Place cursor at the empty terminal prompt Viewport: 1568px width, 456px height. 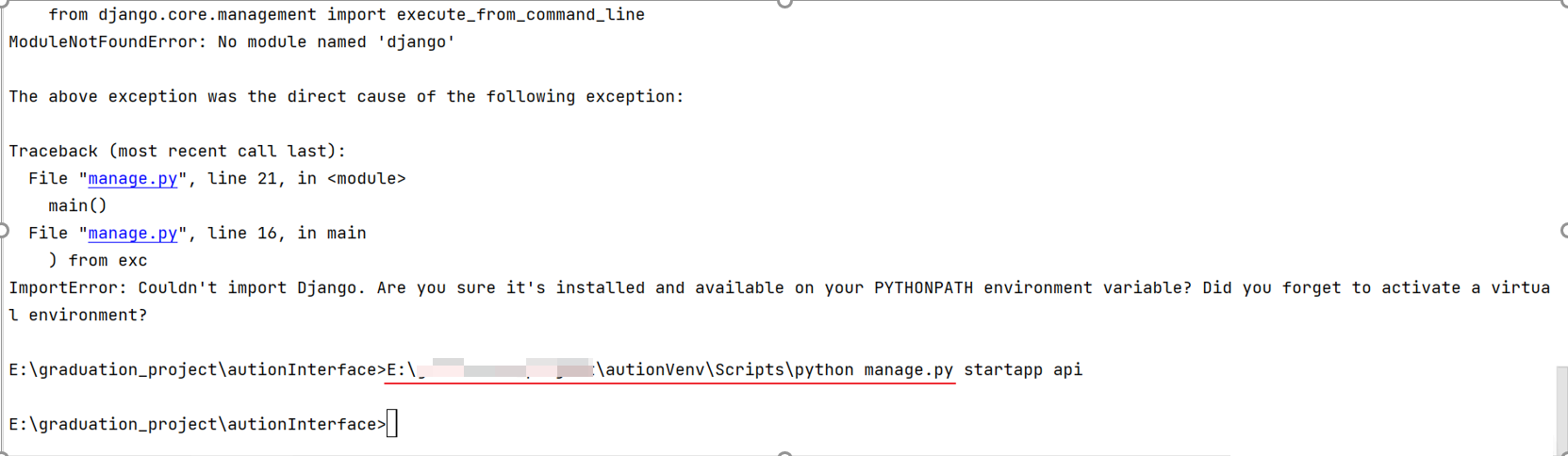(x=392, y=425)
